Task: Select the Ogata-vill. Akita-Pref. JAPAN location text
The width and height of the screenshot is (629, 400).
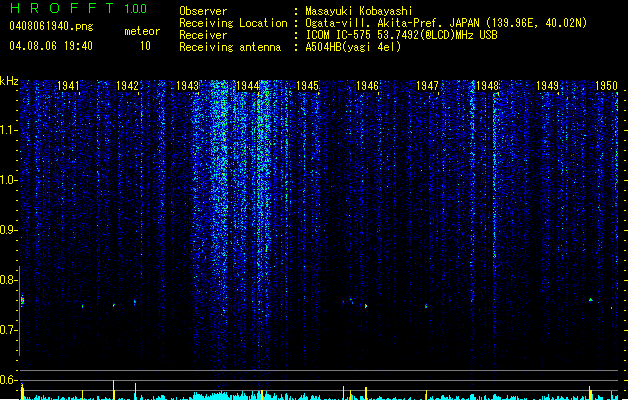Action: click(x=446, y=23)
